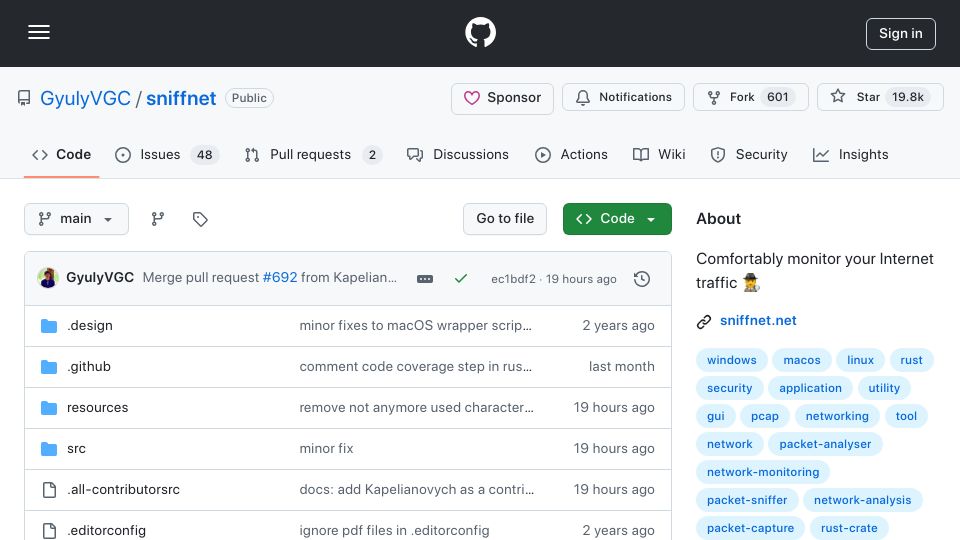Open the Security tab

(749, 154)
